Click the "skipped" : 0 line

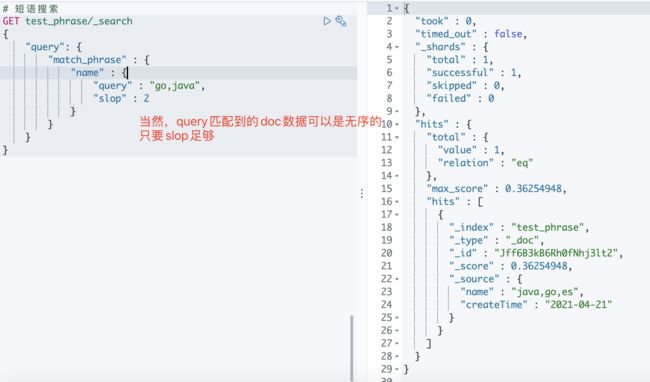pyautogui.click(x=466, y=86)
